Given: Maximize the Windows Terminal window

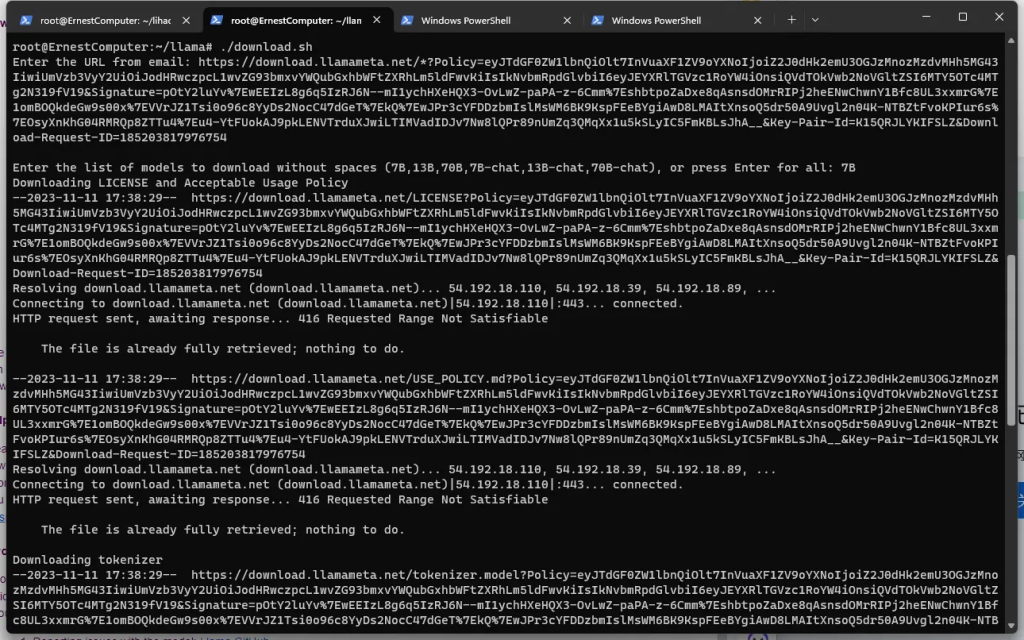Looking at the screenshot, I should [x=962, y=17].
